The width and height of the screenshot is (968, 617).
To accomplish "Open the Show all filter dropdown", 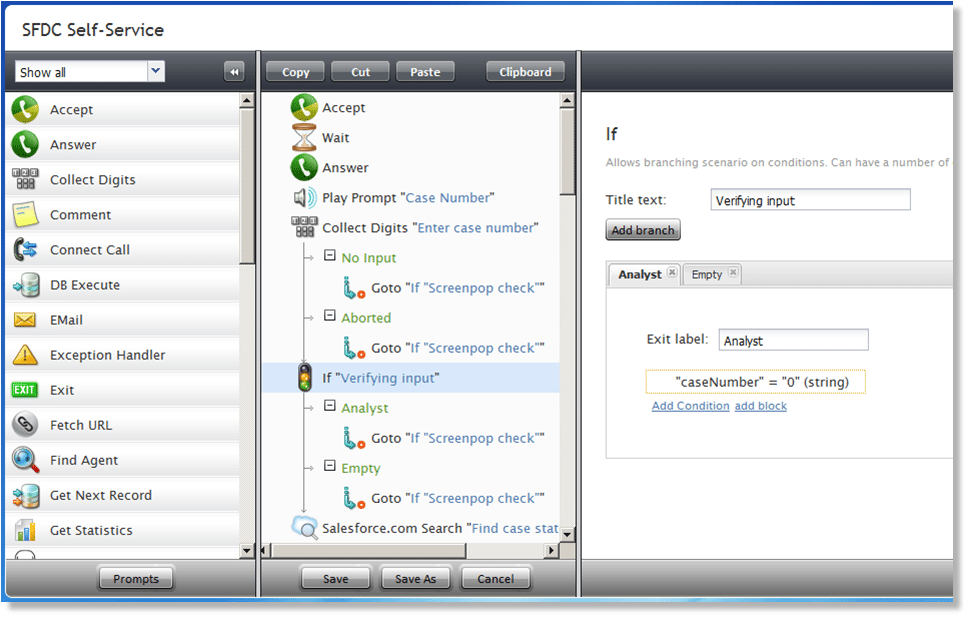I will (156, 71).
